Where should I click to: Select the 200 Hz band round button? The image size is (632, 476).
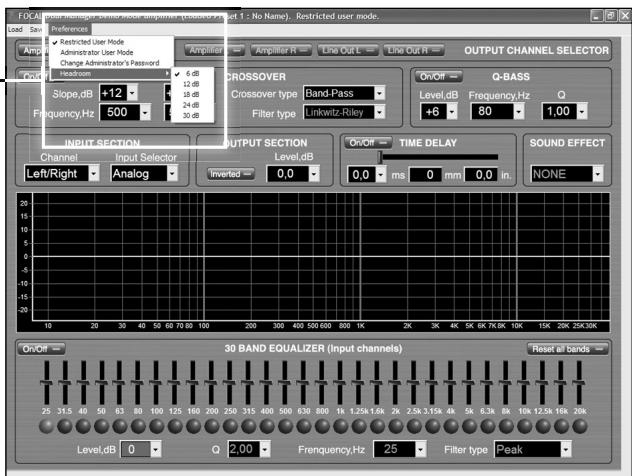click(x=212, y=426)
